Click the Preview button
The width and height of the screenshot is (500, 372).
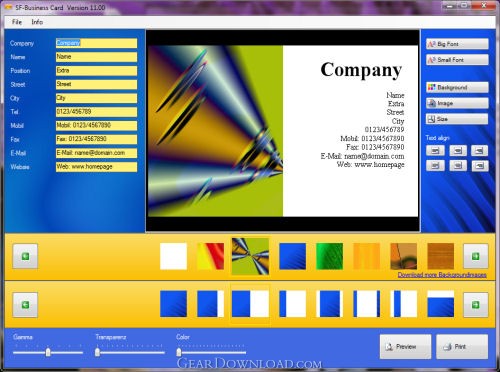pos(405,347)
